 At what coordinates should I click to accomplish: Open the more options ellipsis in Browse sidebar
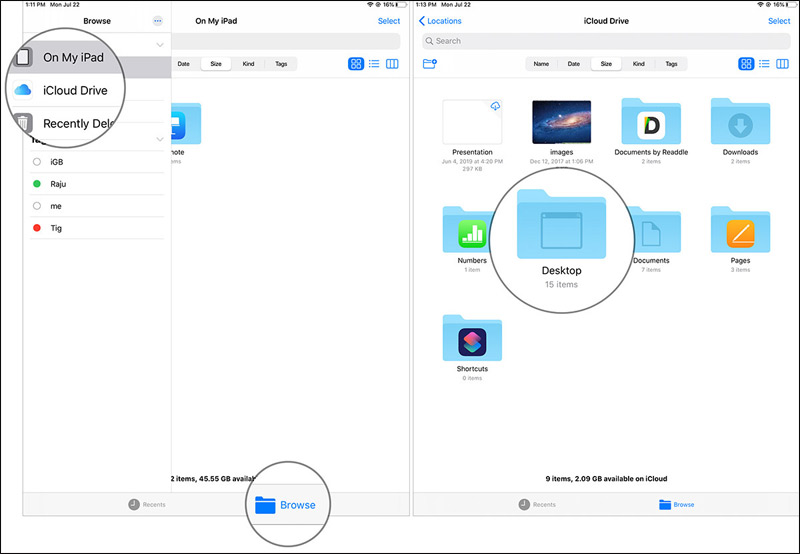(158, 21)
